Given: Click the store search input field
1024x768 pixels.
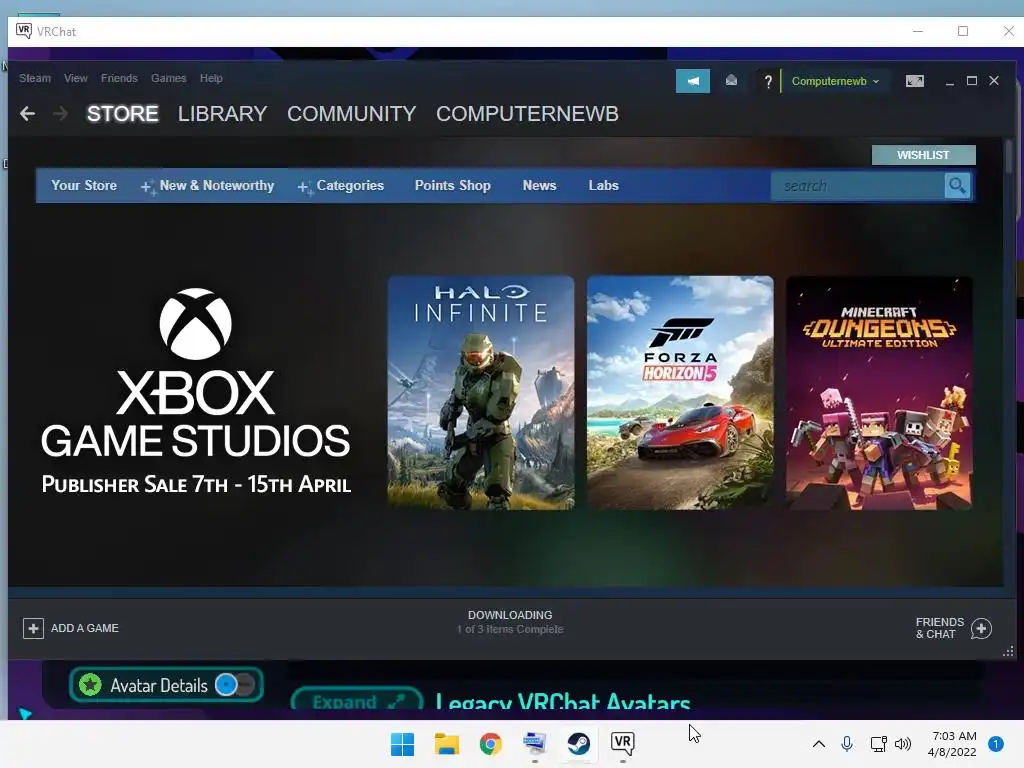Looking at the screenshot, I should pos(857,186).
